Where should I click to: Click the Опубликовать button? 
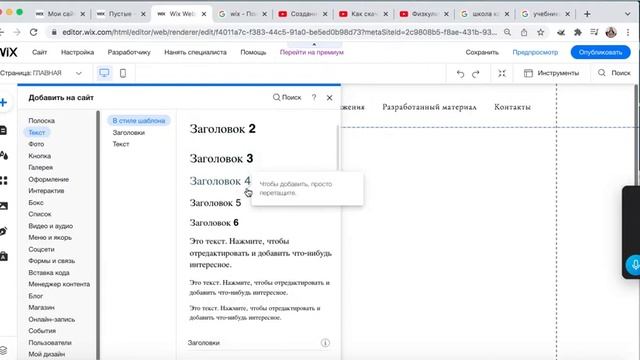600,52
